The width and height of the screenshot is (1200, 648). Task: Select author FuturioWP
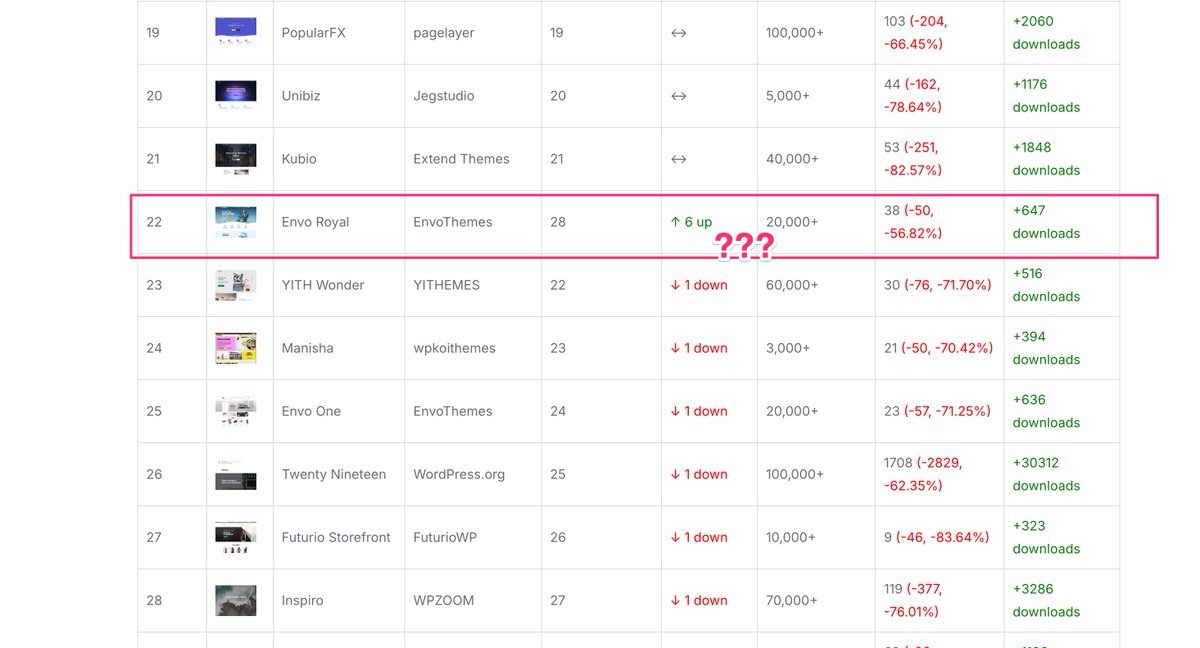[445, 537]
